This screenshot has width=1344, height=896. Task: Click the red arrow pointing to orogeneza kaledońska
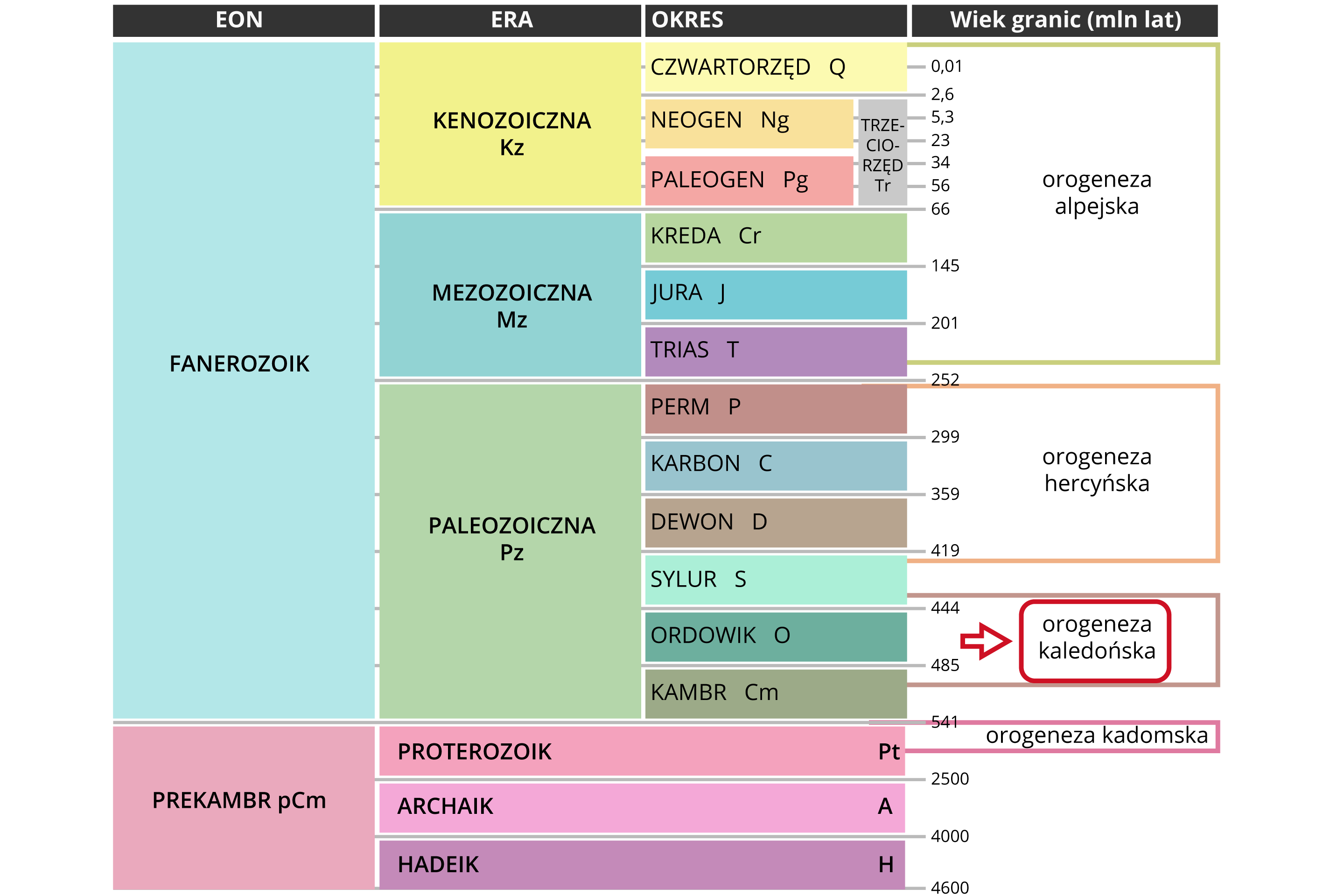tap(985, 641)
